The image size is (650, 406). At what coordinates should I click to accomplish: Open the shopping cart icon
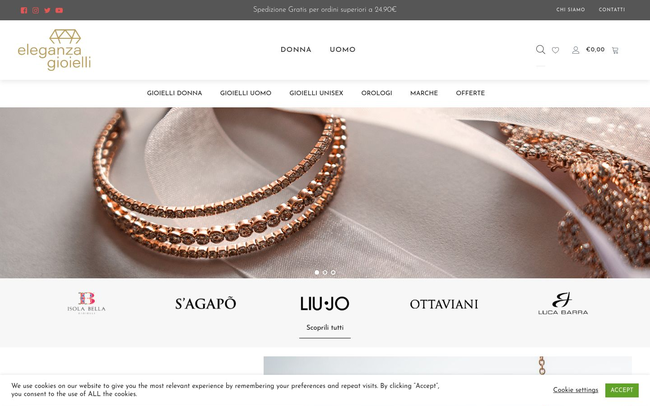pyautogui.click(x=615, y=50)
